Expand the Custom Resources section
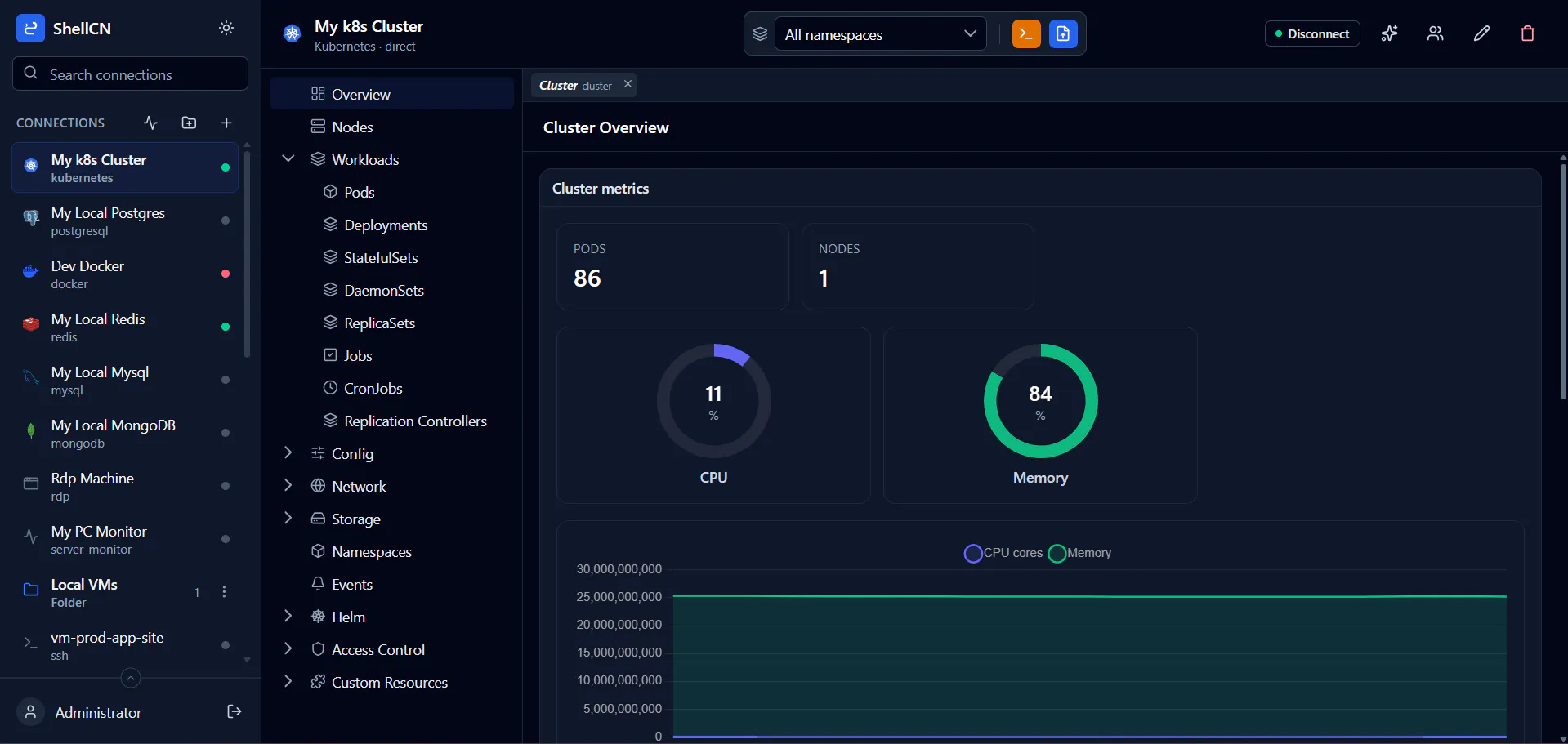The height and width of the screenshot is (744, 1568). tap(288, 681)
